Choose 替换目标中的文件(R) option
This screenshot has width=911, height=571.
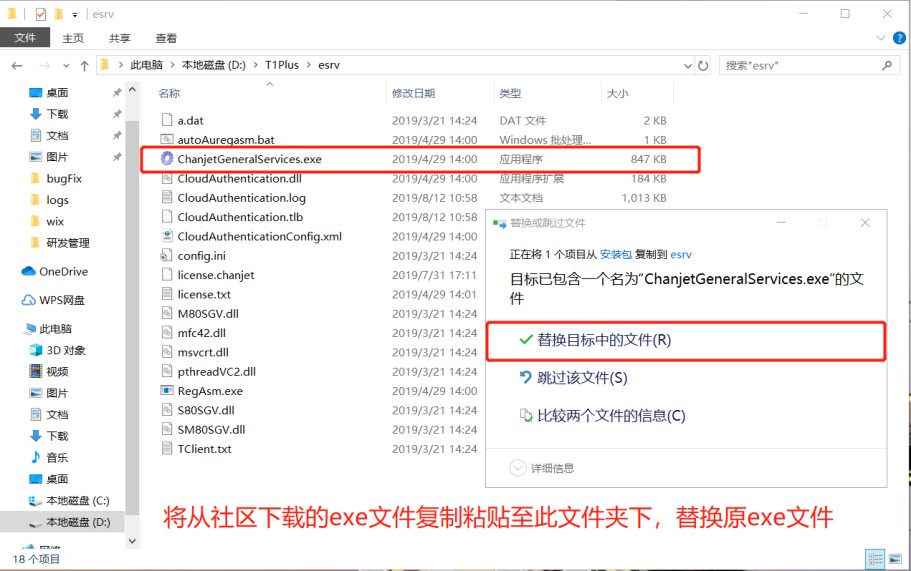686,340
